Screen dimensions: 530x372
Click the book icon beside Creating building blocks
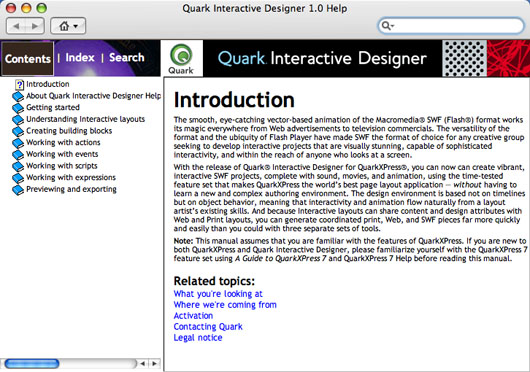18,131
